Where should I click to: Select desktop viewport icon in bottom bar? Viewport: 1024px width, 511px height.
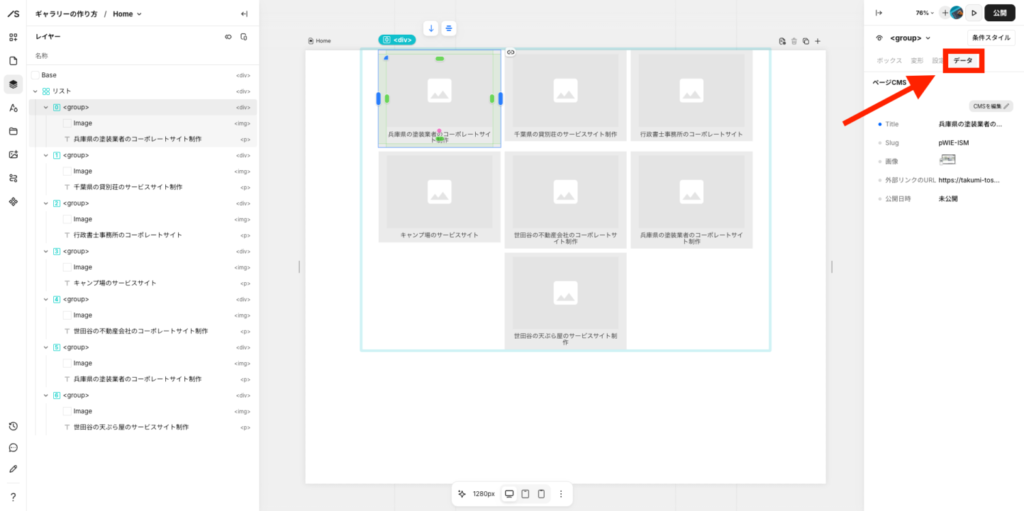[509, 494]
